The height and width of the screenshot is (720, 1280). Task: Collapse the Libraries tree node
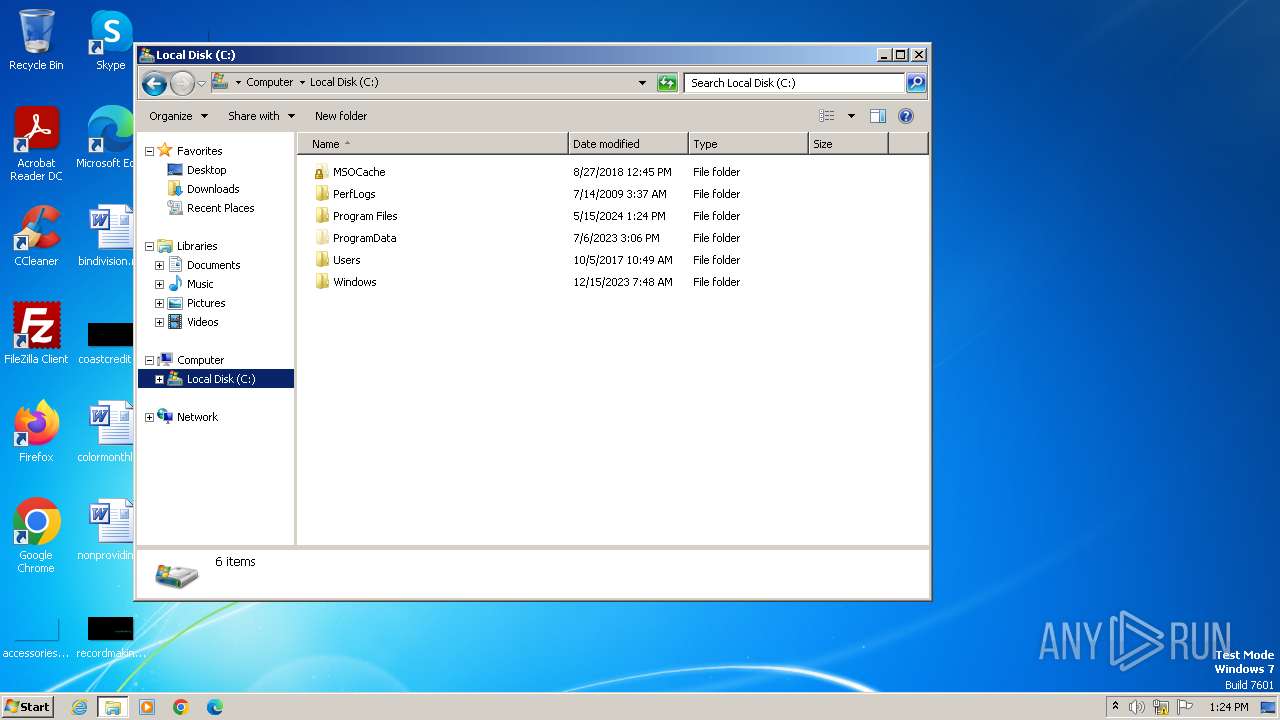(x=149, y=246)
